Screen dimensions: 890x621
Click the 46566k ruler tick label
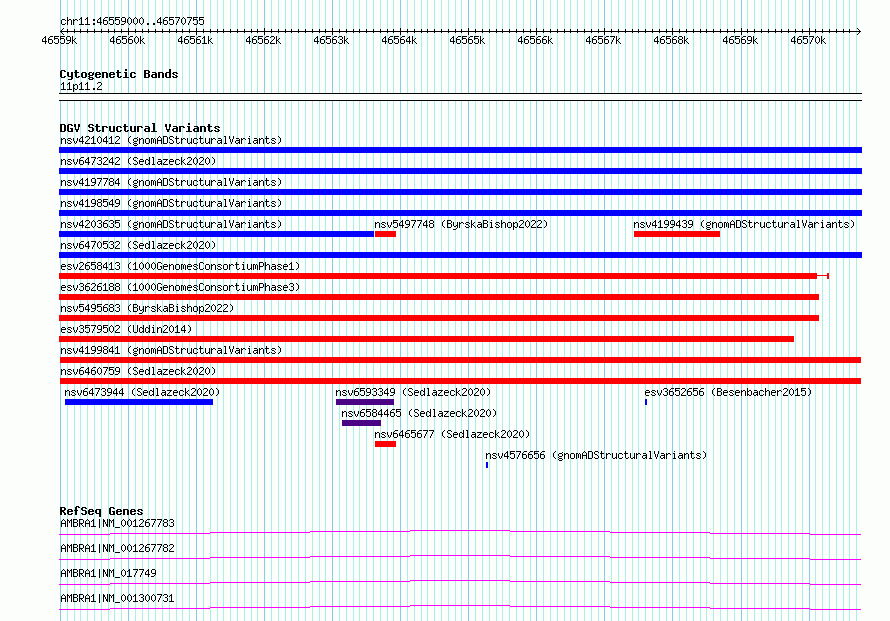(x=535, y=40)
